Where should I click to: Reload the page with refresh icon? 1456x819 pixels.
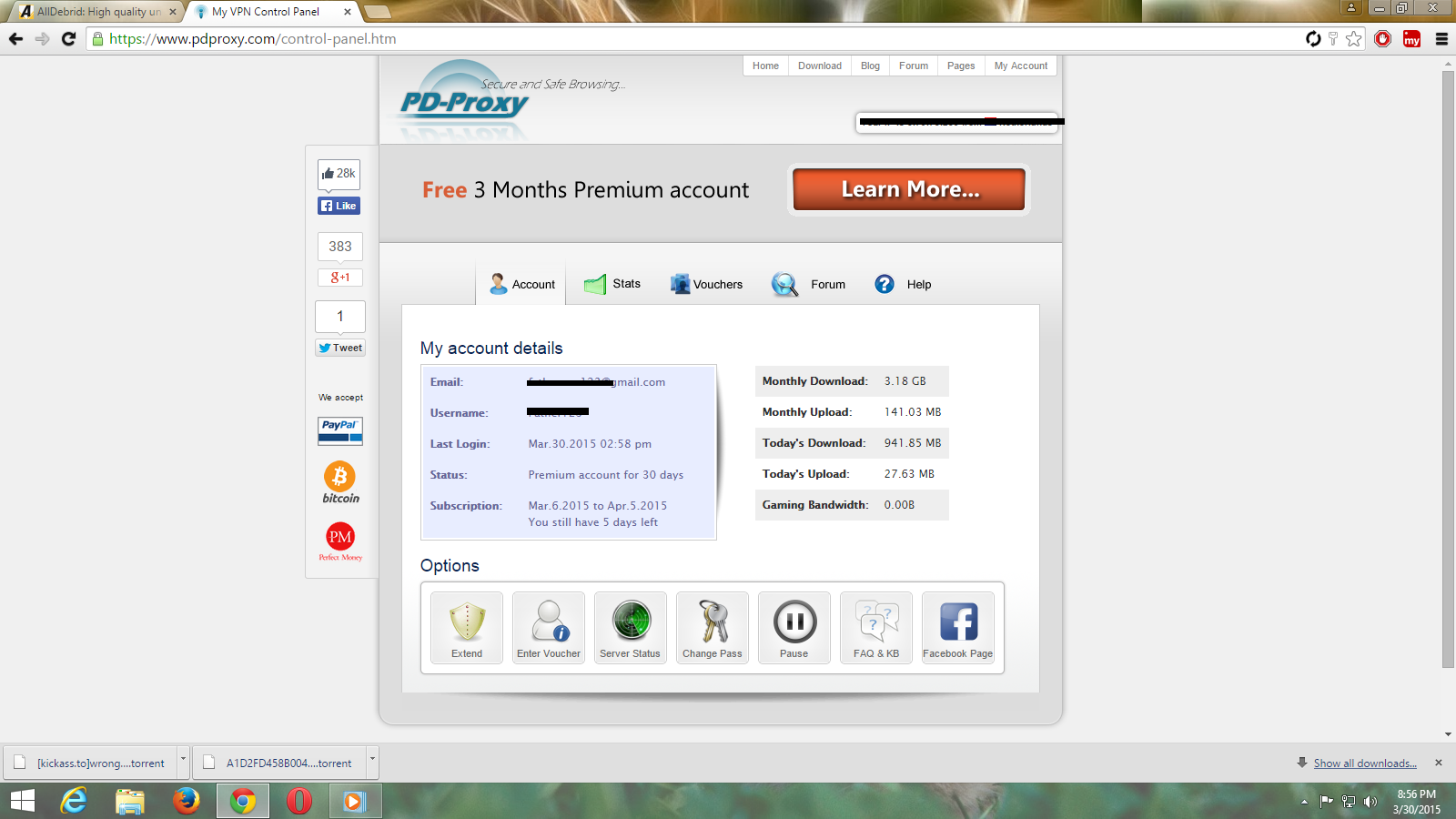point(68,38)
